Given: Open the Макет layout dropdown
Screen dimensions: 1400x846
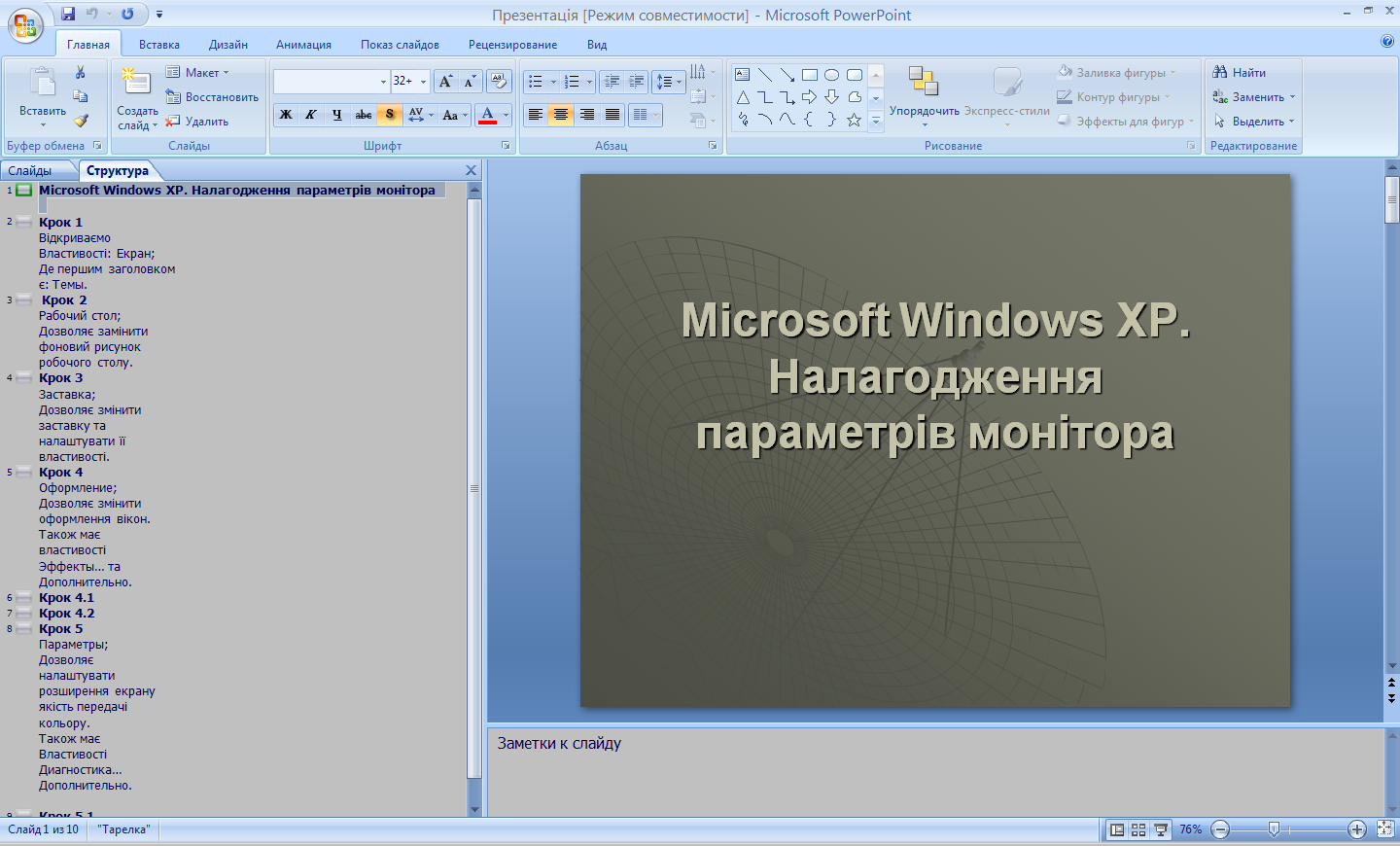Looking at the screenshot, I should (197, 73).
